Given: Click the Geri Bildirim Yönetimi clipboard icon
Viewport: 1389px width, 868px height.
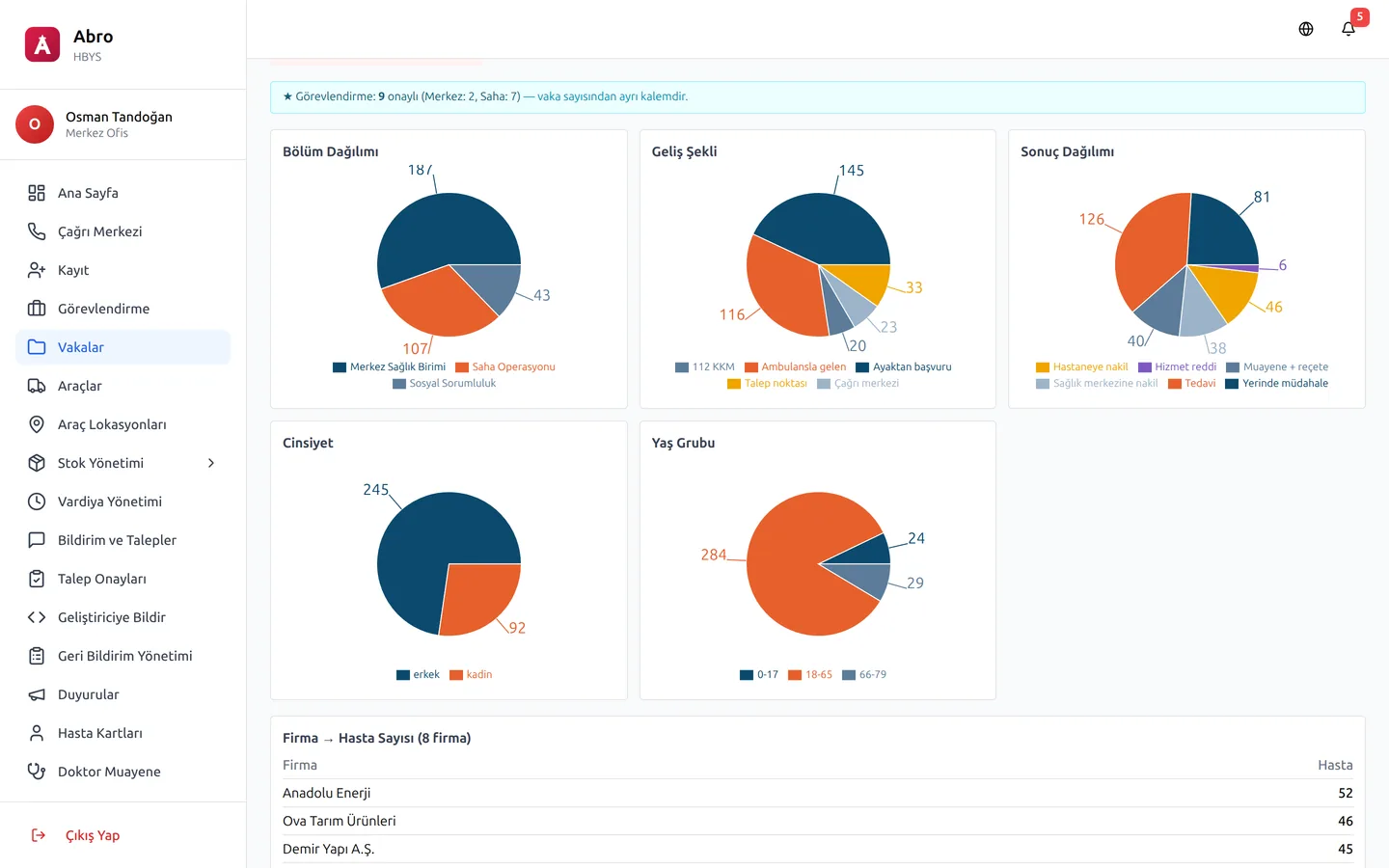Looking at the screenshot, I should [37, 656].
